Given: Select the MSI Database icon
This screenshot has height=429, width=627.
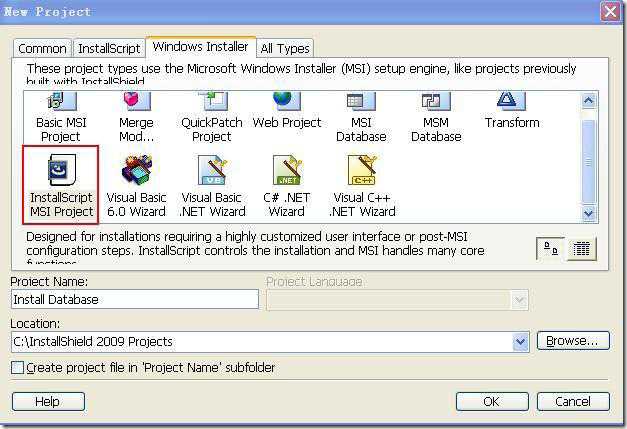Looking at the screenshot, I should [361, 101].
